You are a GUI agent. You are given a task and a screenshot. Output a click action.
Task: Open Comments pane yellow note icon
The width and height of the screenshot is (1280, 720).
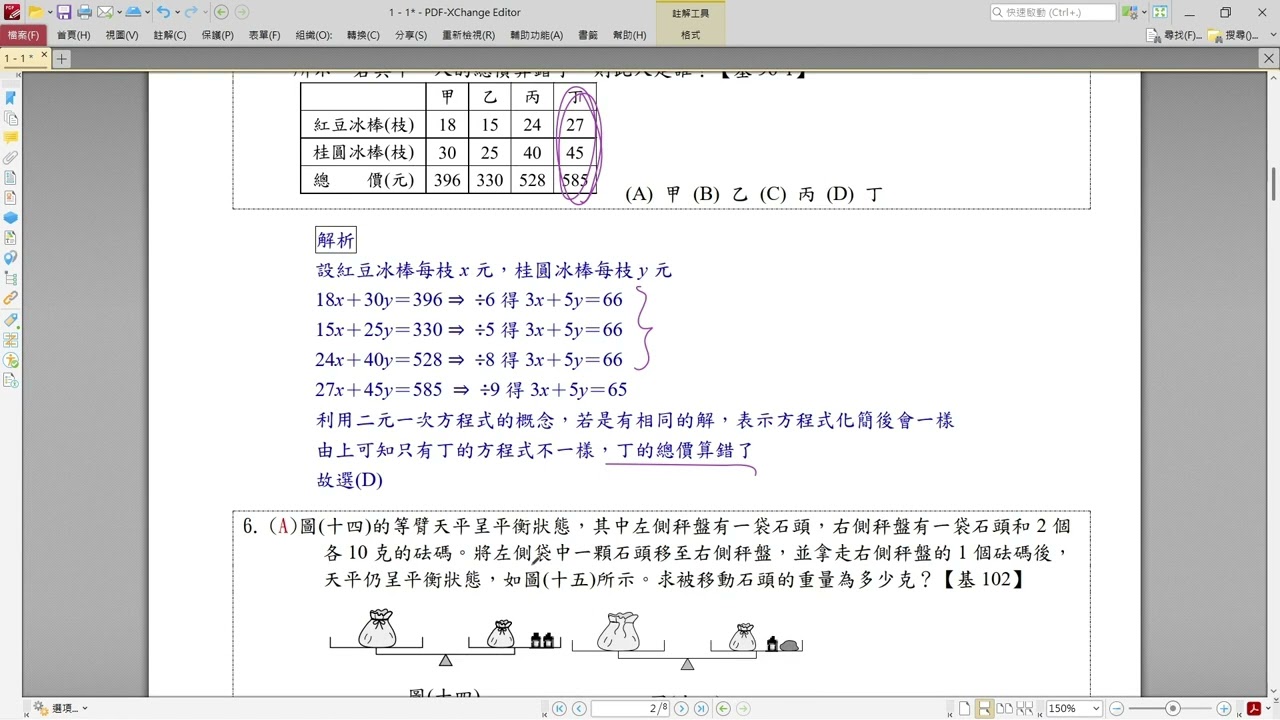tap(10, 138)
